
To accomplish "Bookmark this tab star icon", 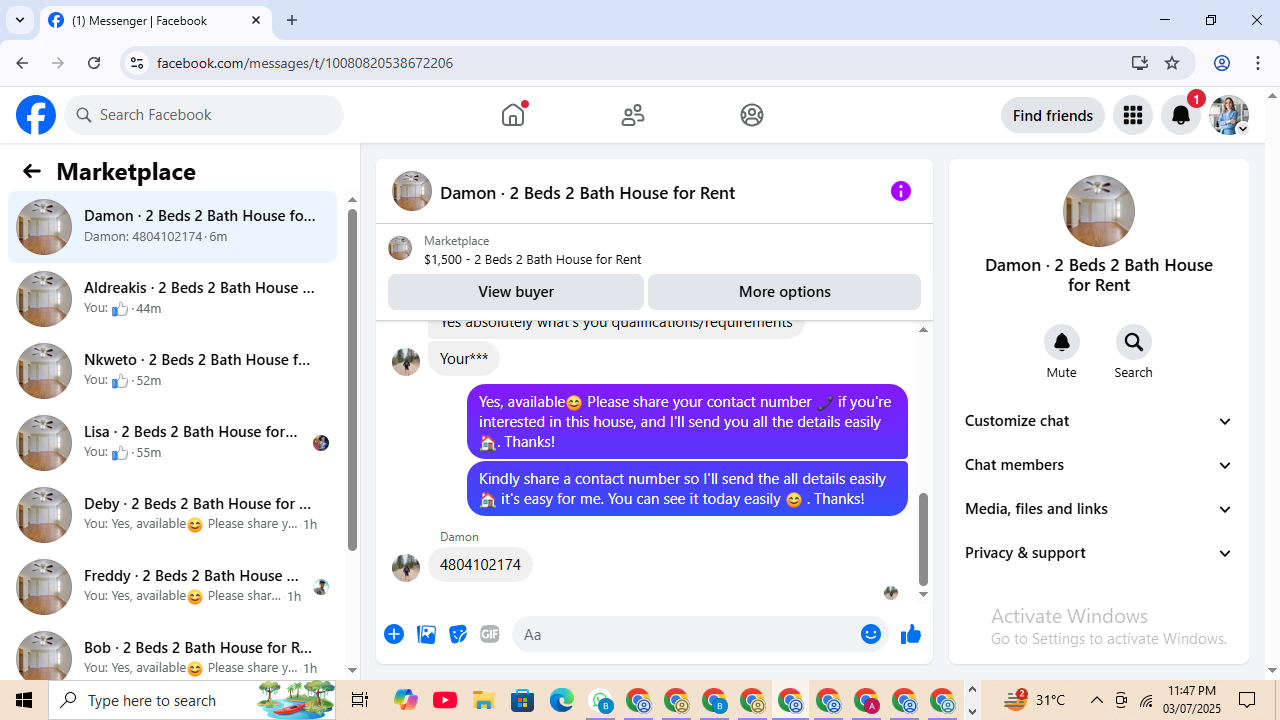I will [x=1172, y=63].
